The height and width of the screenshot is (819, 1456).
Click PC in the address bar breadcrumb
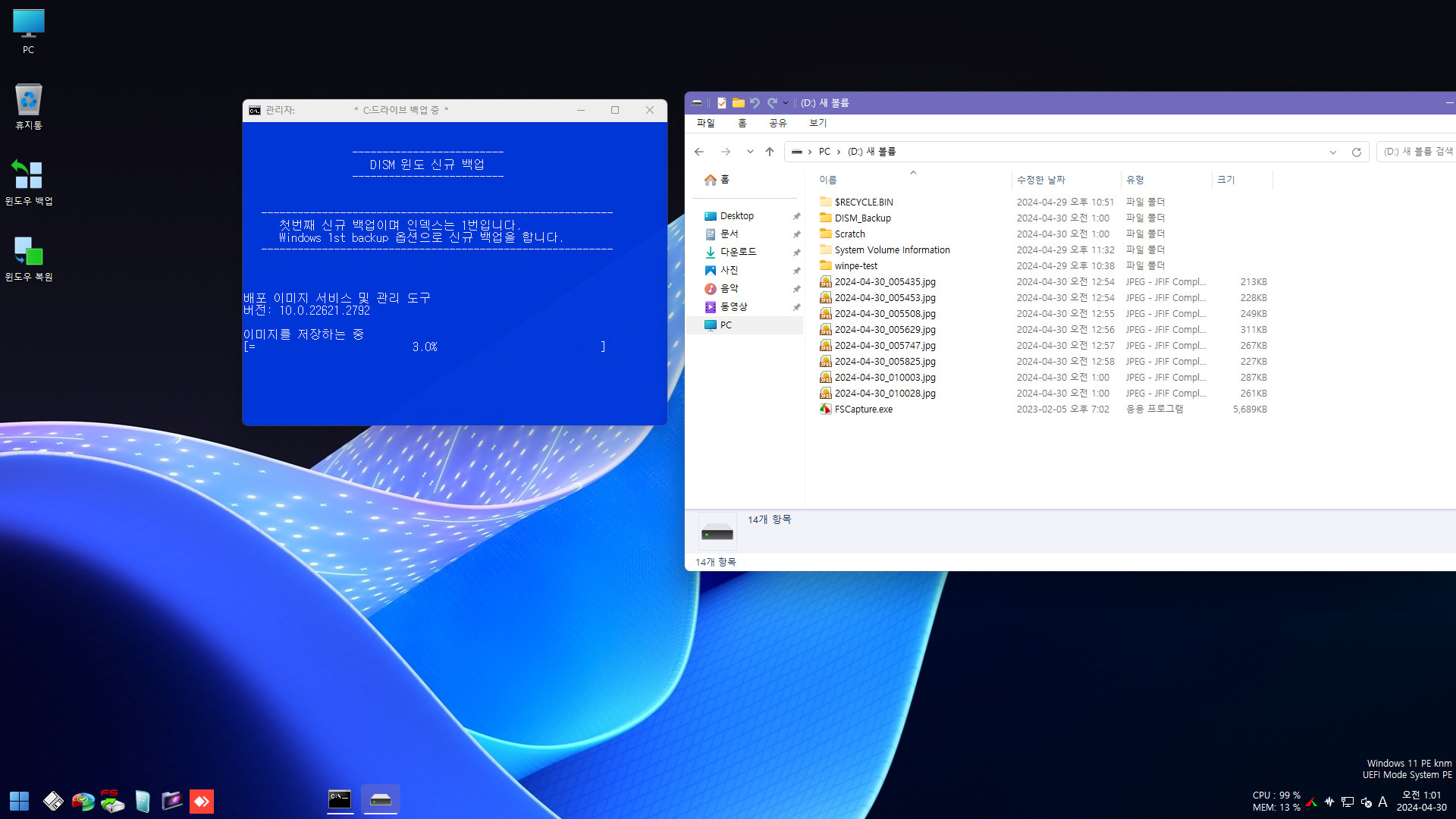tap(824, 152)
